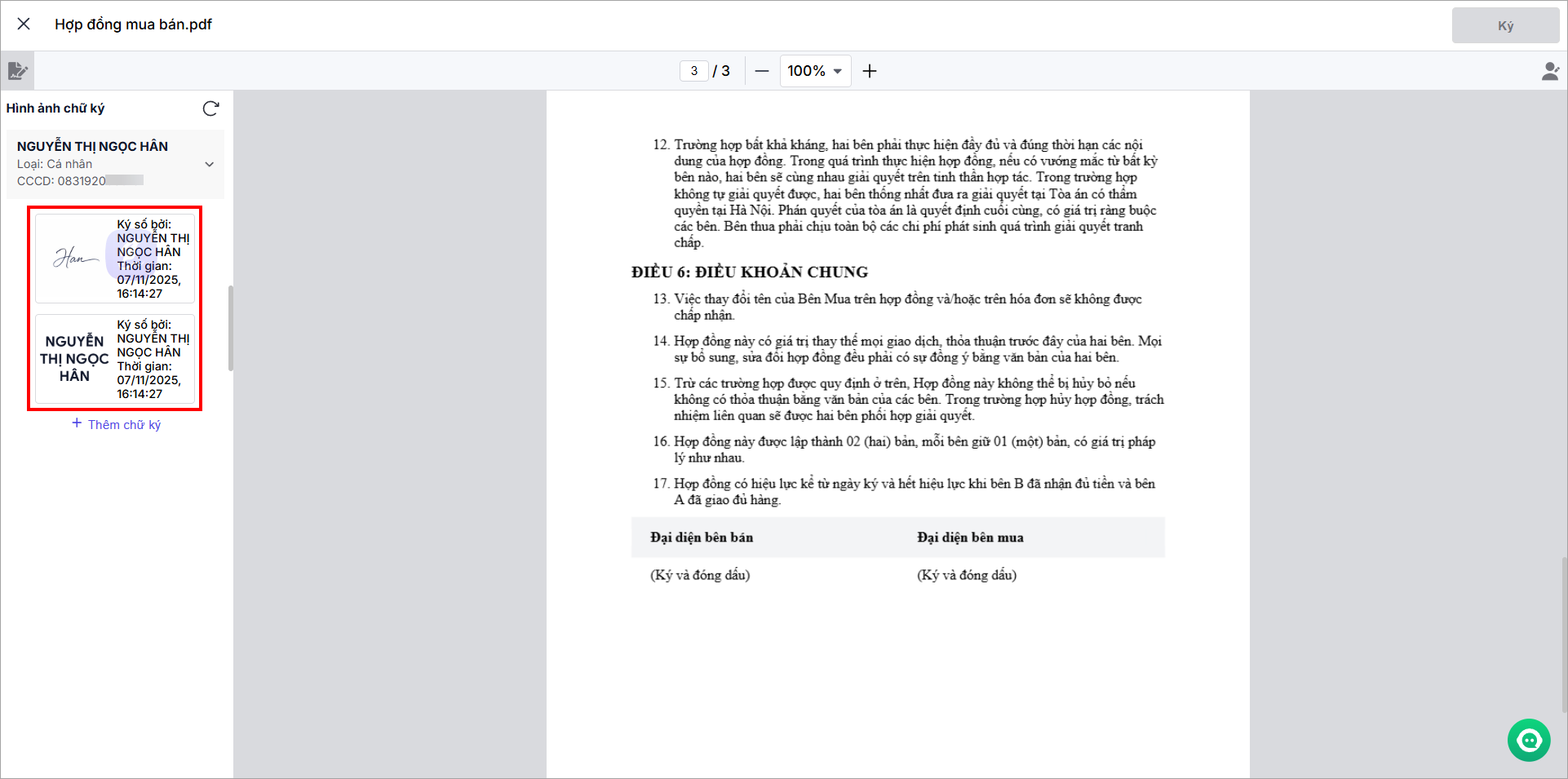Click the zoom out minus icon
Screen dimensions: 1568x779
(x=762, y=71)
